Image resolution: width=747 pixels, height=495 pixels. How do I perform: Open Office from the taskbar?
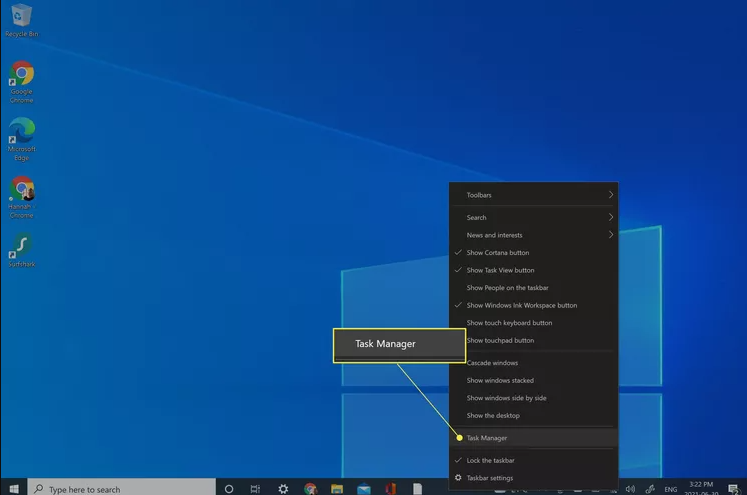[x=391, y=489]
